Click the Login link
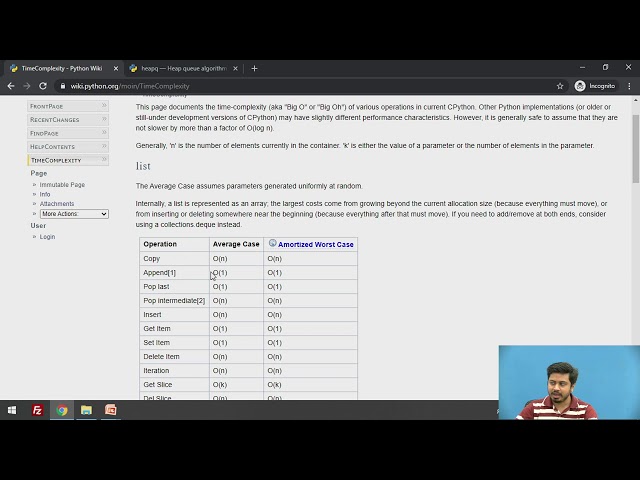Screen dimensions: 640x480 click(x=47, y=237)
